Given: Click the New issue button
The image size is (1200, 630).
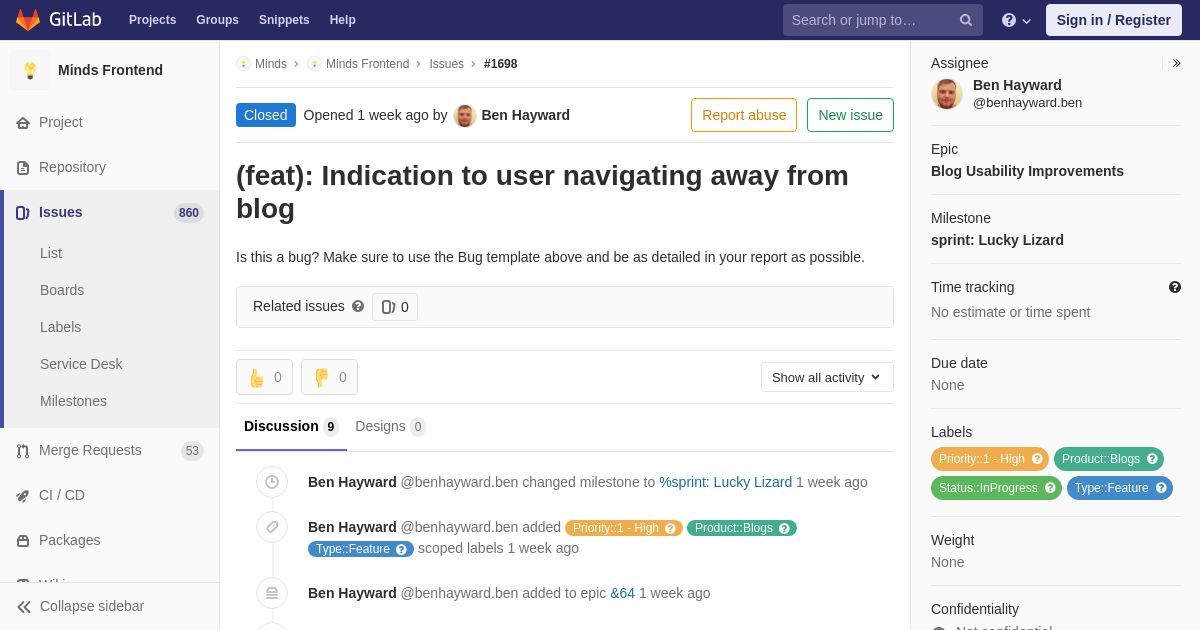Looking at the screenshot, I should tap(850, 115).
